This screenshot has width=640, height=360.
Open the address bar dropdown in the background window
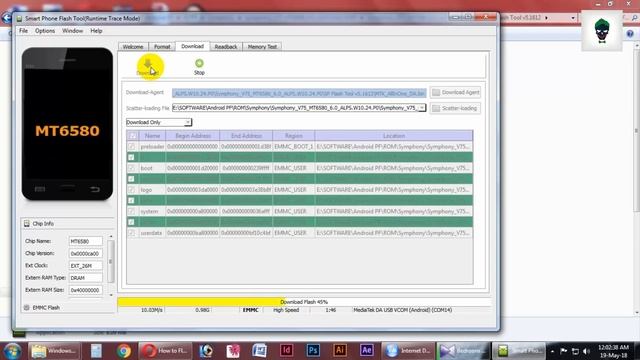pyautogui.click(x=573, y=18)
